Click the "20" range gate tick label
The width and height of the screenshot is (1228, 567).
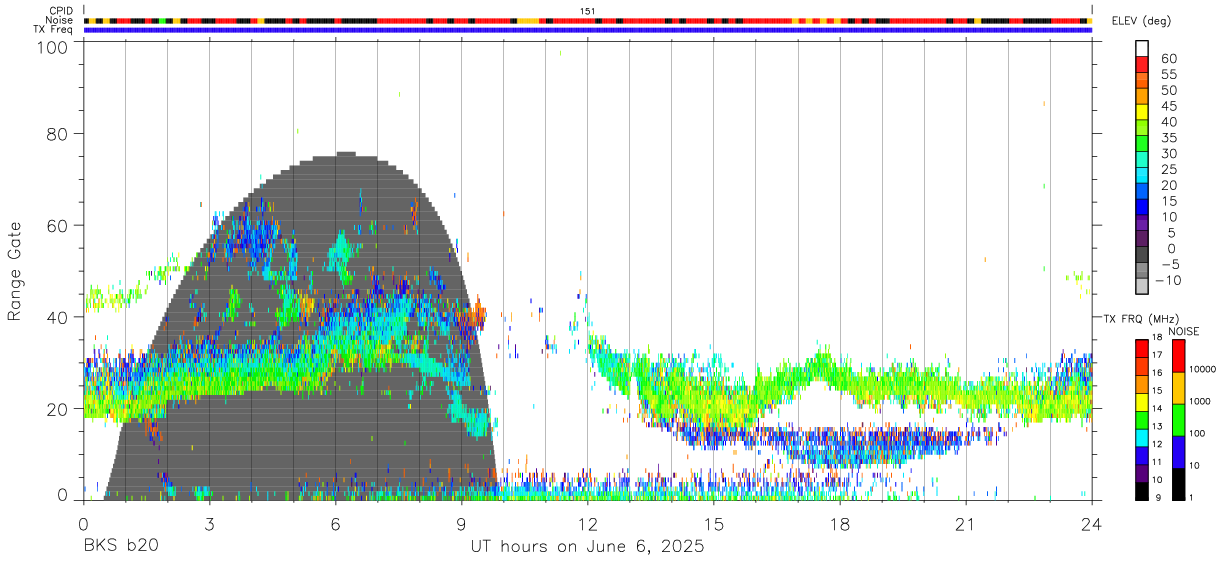[x=57, y=409]
